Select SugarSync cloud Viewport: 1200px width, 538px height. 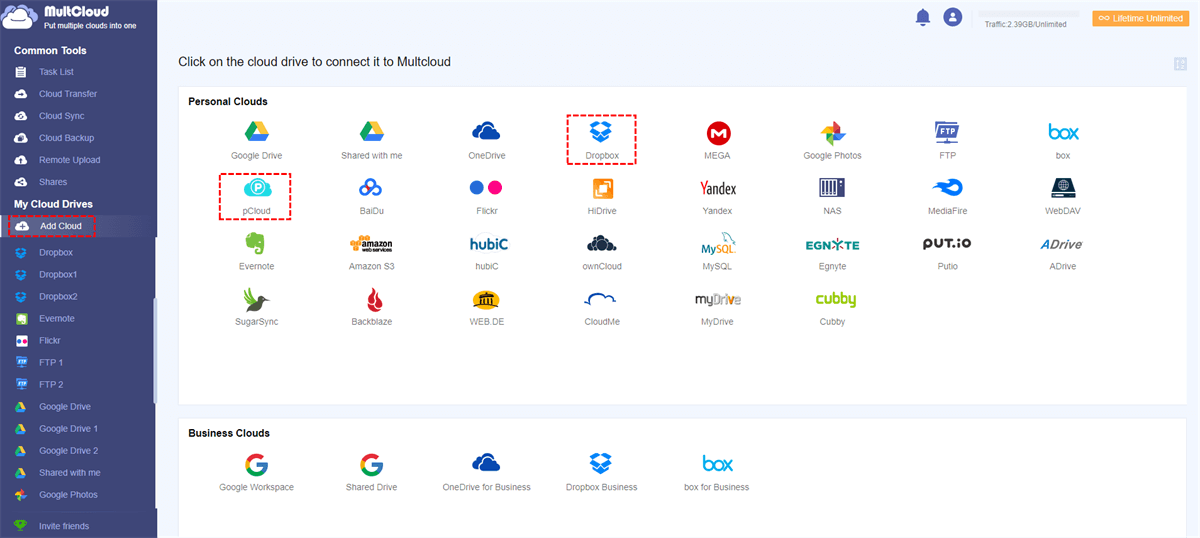pos(255,307)
